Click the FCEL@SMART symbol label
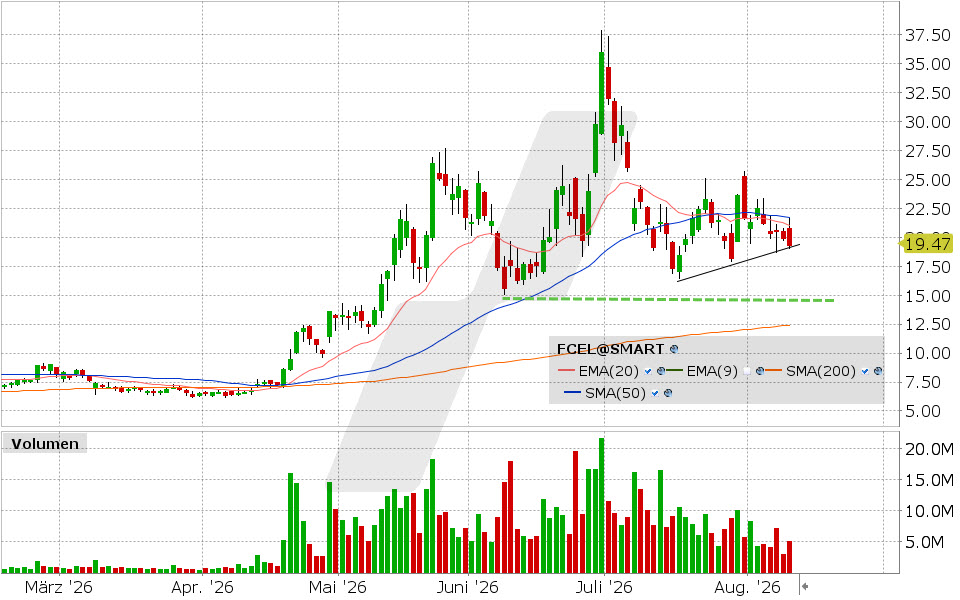This screenshot has height=600, width=960. 610,349
